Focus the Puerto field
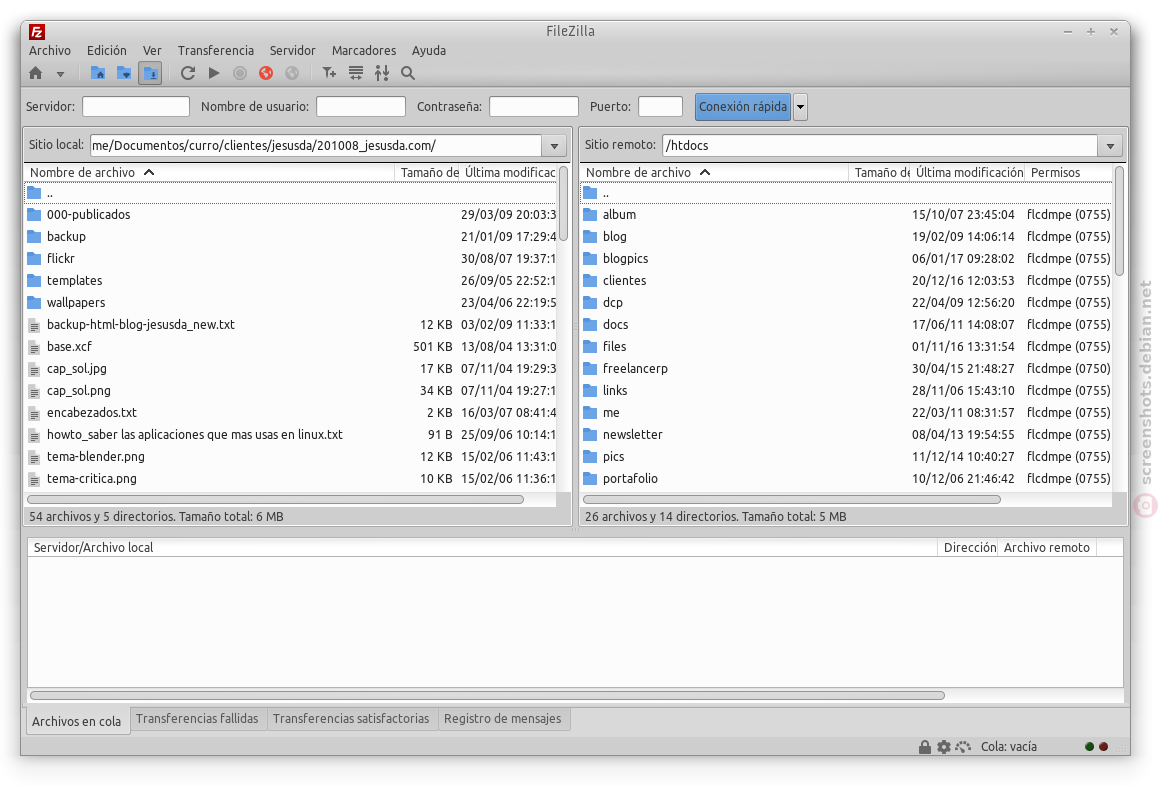Screen dimensions: 1158x786 click(660, 107)
